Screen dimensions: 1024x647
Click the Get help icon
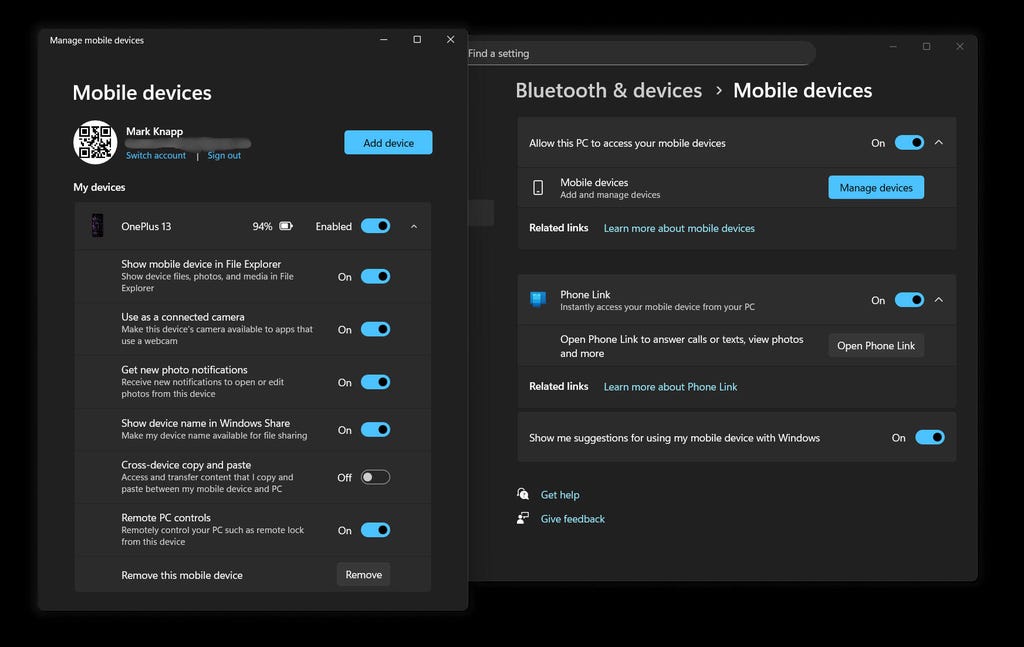coord(523,494)
